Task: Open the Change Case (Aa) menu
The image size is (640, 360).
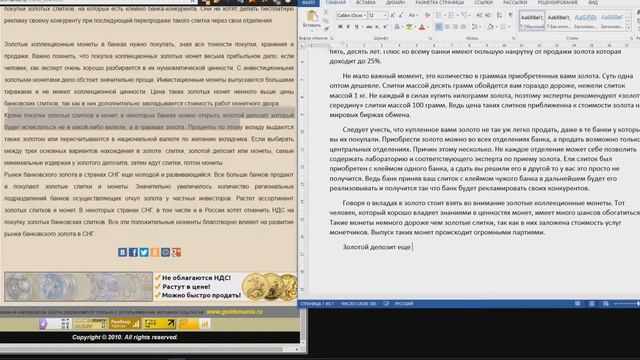Action: (x=412, y=16)
